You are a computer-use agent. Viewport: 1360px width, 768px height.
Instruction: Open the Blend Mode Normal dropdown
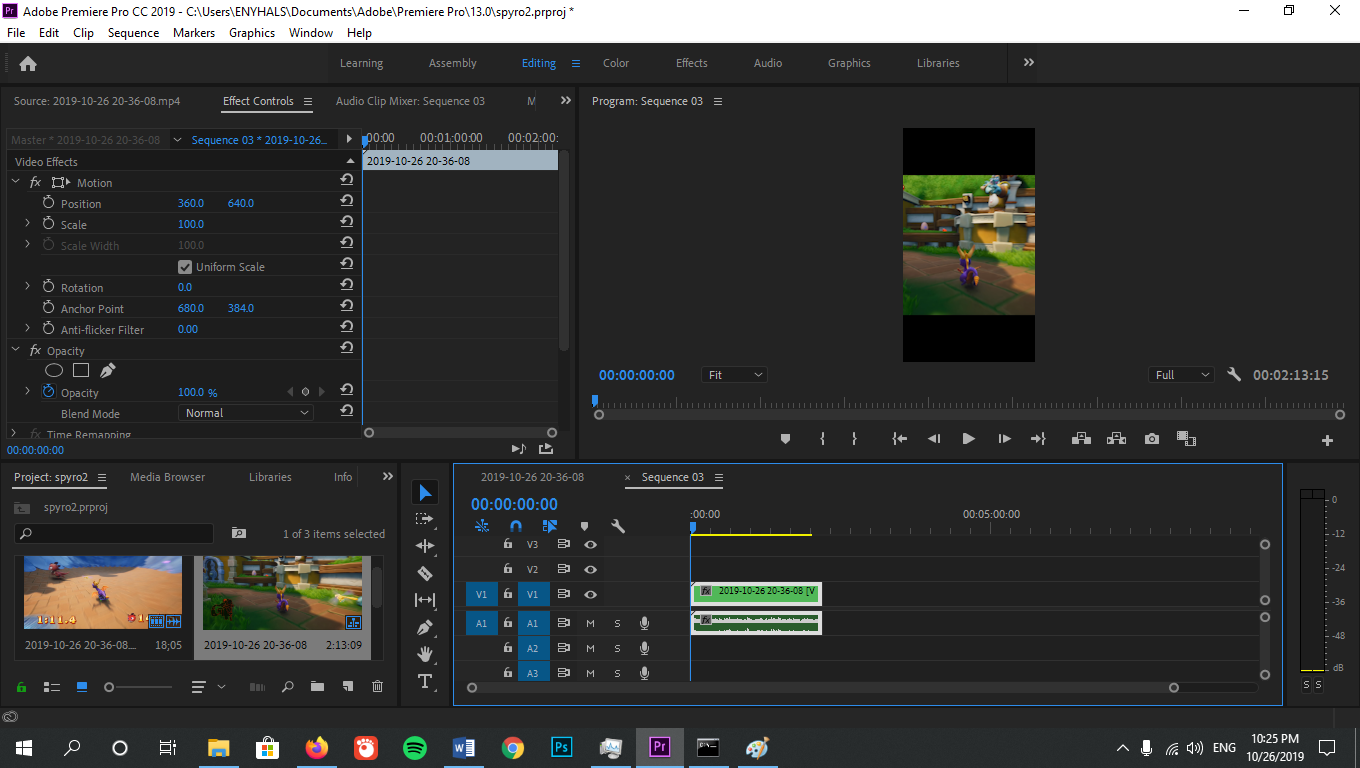(x=246, y=413)
